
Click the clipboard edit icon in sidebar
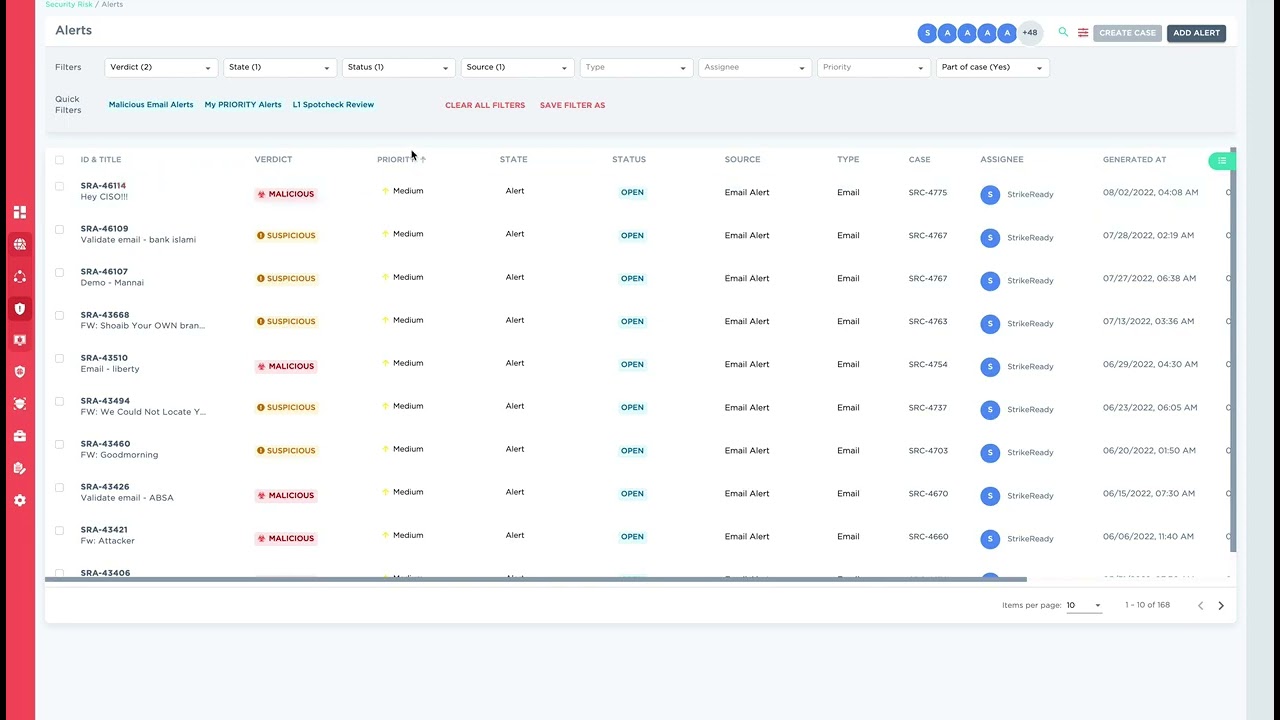tap(19, 468)
